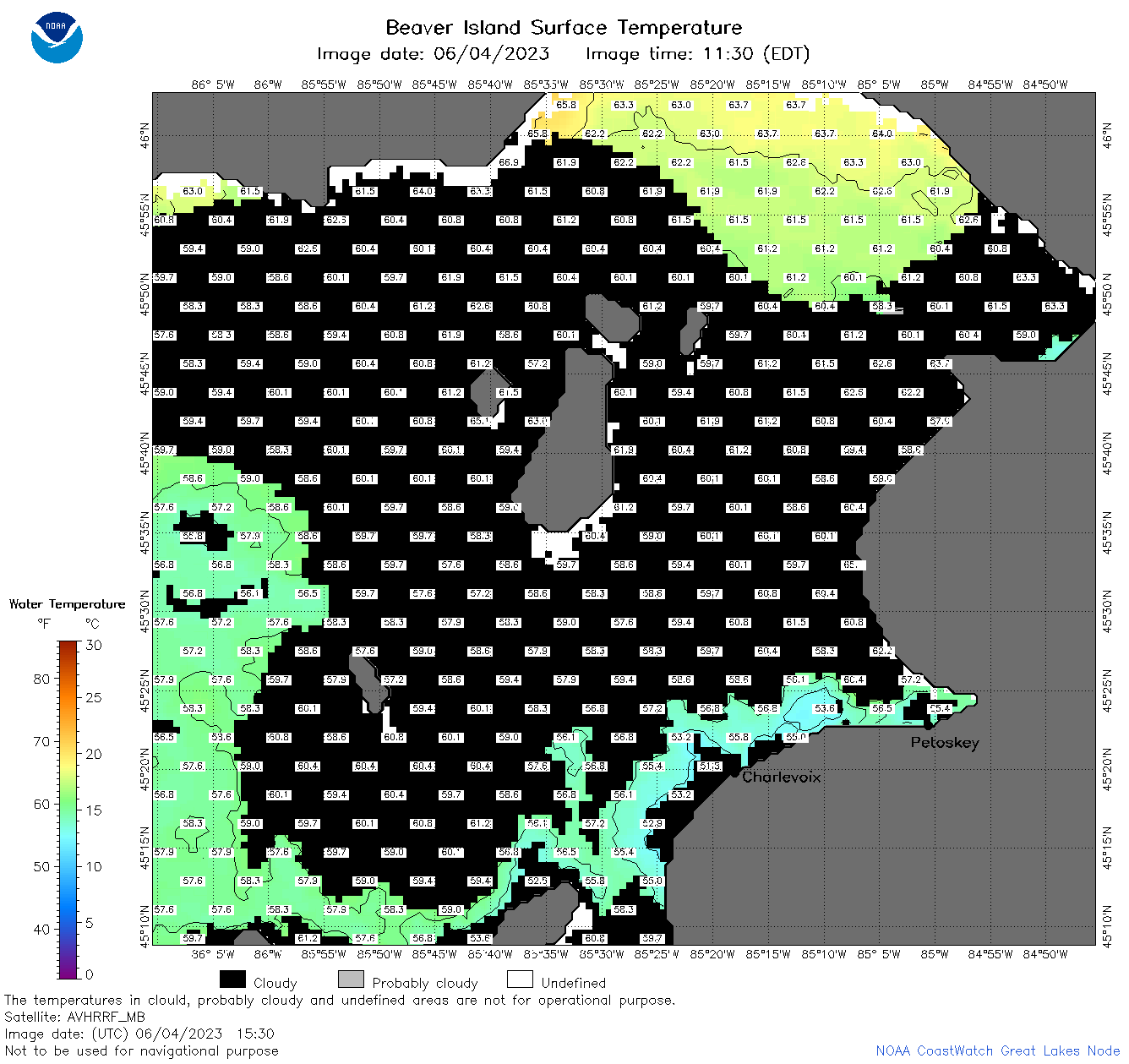Click the black Cloudy legend box
The height and width of the screenshot is (1064, 1129).
pos(232,979)
